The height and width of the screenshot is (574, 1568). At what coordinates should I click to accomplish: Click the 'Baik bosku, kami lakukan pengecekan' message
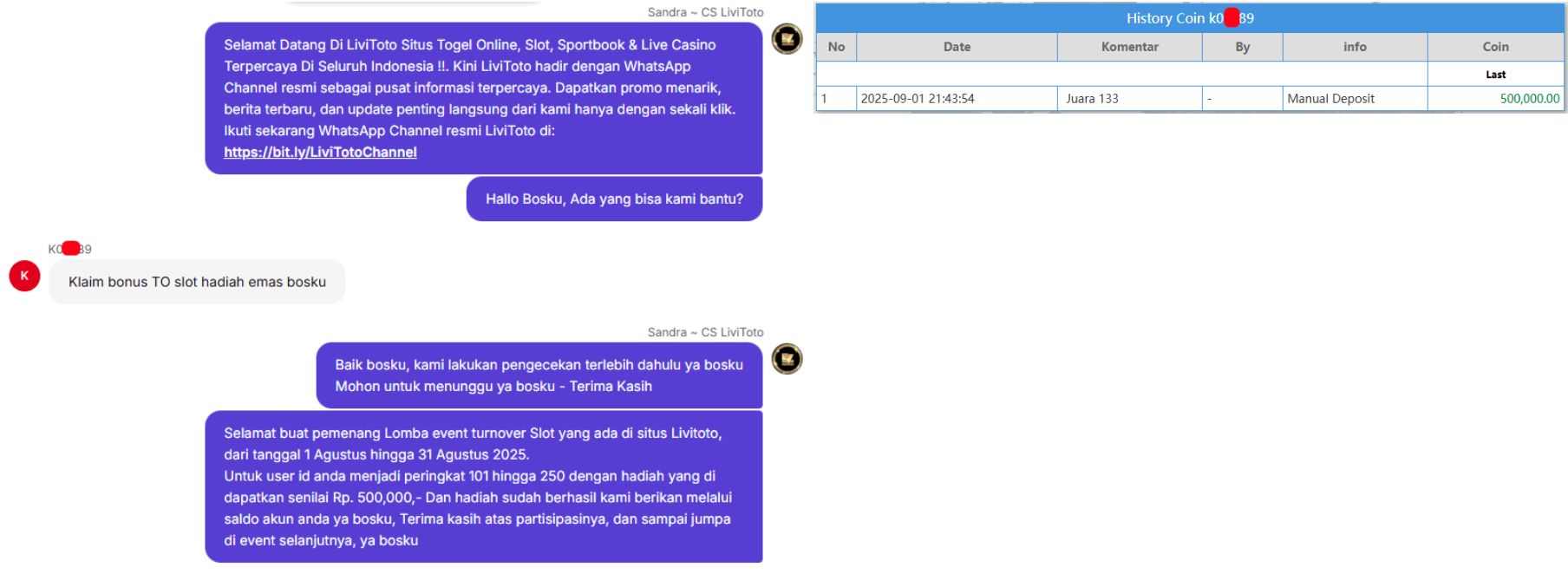pyautogui.click(x=539, y=375)
